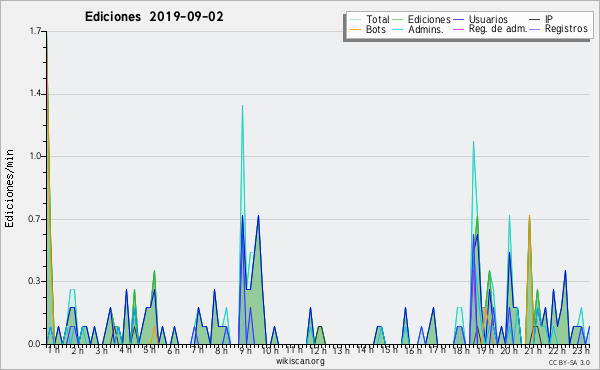Open the wikiscan.org link below the chart
This screenshot has width=600, height=370.
[x=300, y=361]
